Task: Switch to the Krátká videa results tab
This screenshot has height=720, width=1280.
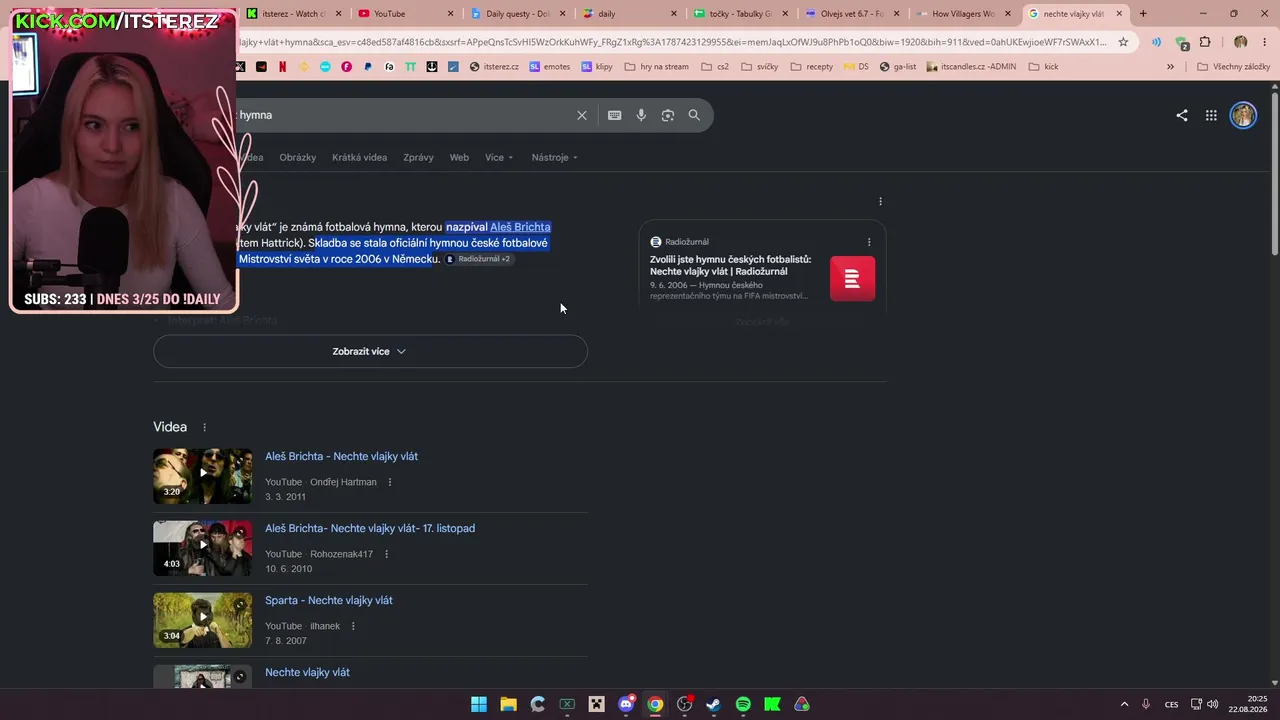Action: [x=360, y=157]
